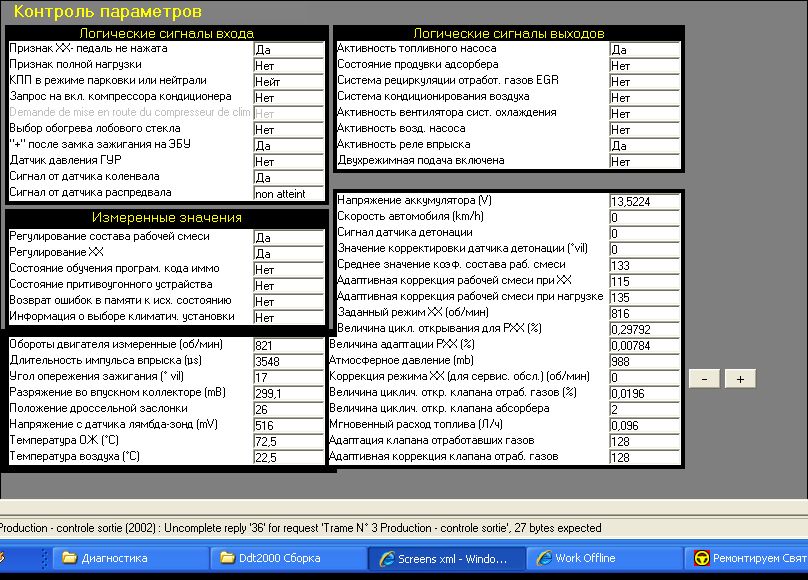
Task: Select mixture coefficient mean value 133
Action: 644,266
